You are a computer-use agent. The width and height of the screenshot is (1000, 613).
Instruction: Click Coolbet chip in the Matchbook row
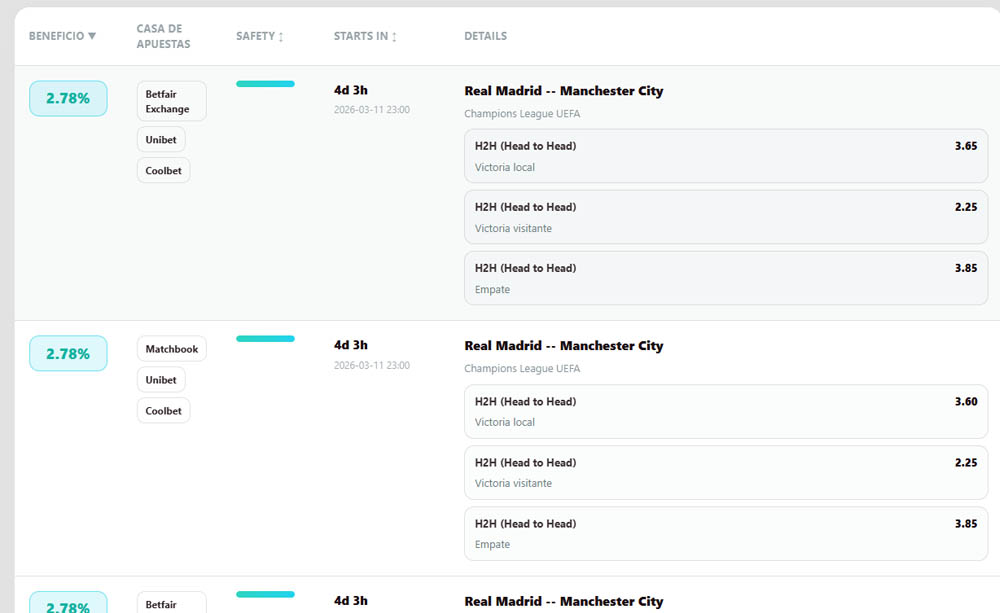click(x=163, y=411)
